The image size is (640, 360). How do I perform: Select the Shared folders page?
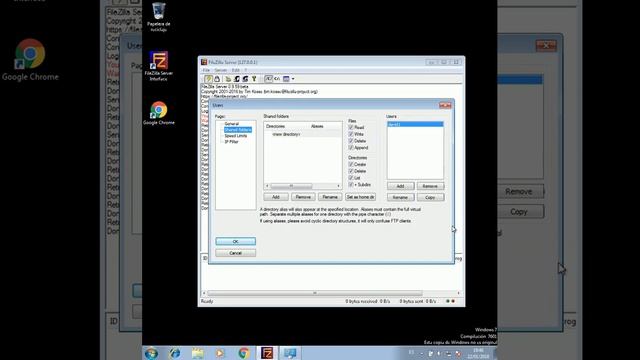[238, 130]
